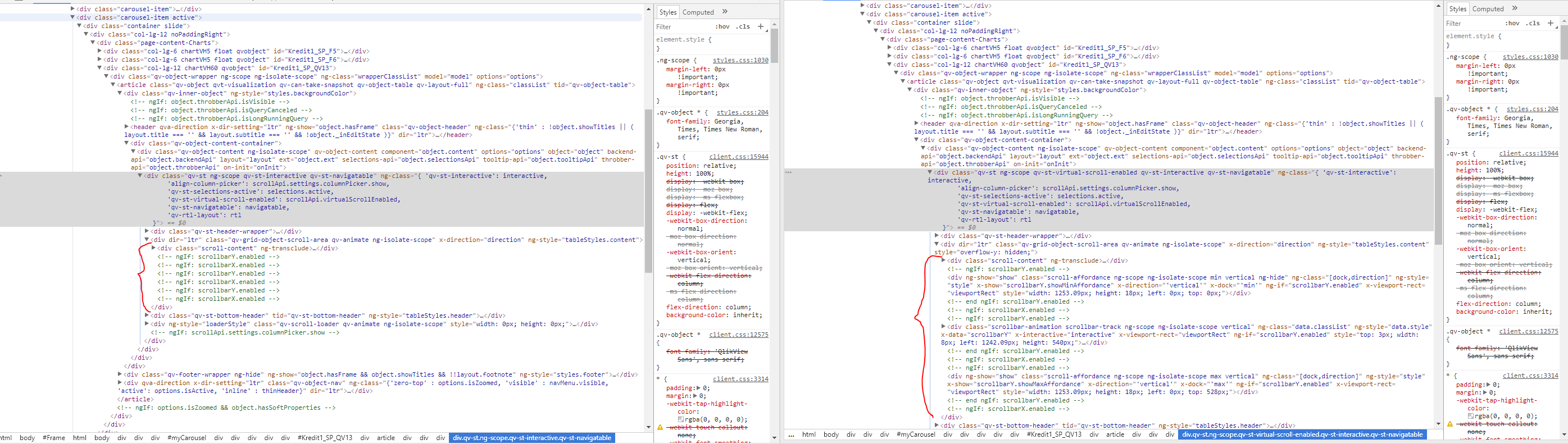
Task: Click warning icon beside -webkit-touch-callout in right pane
Action: [x=1450, y=424]
